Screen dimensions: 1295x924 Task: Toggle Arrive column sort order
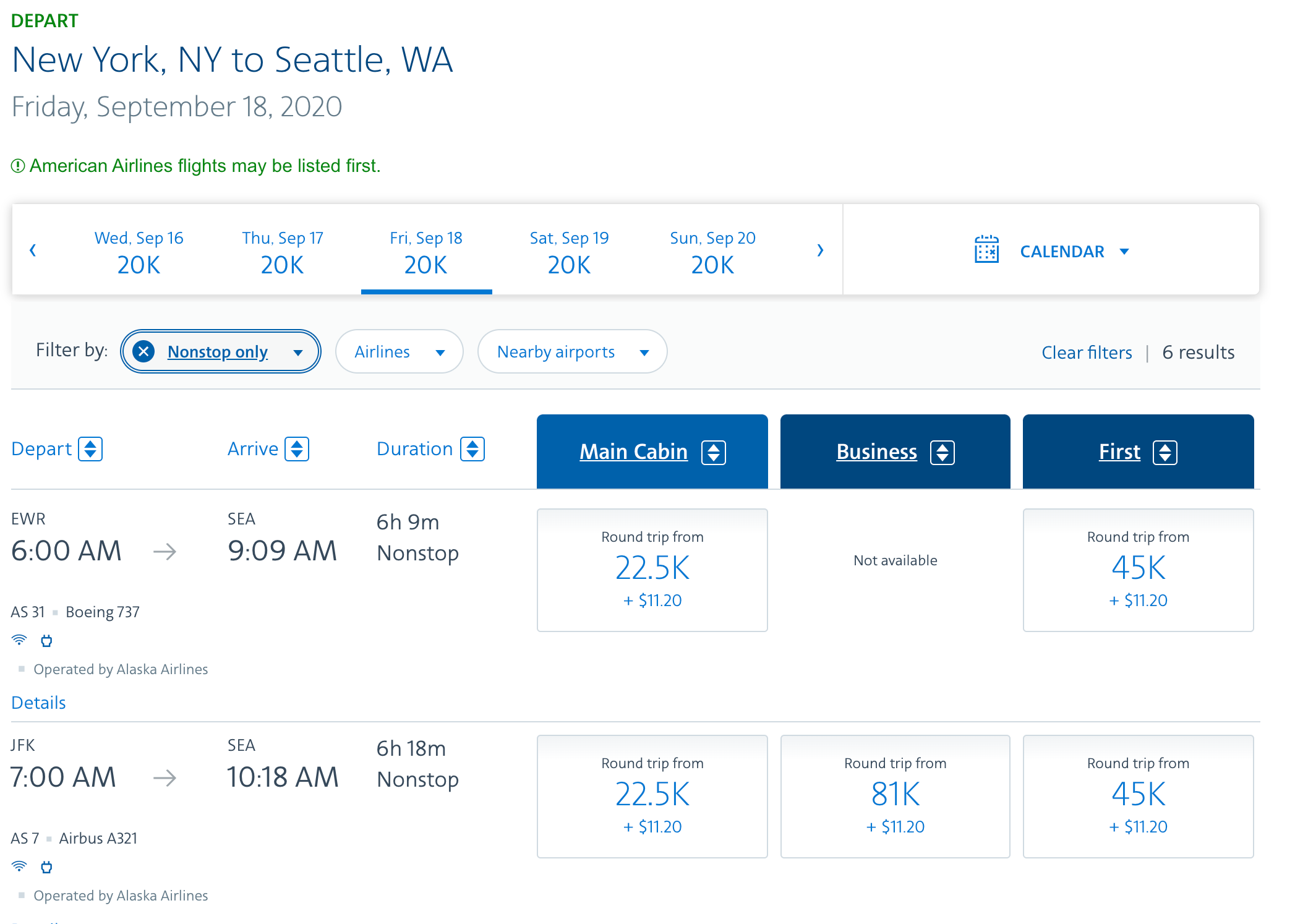click(x=297, y=449)
